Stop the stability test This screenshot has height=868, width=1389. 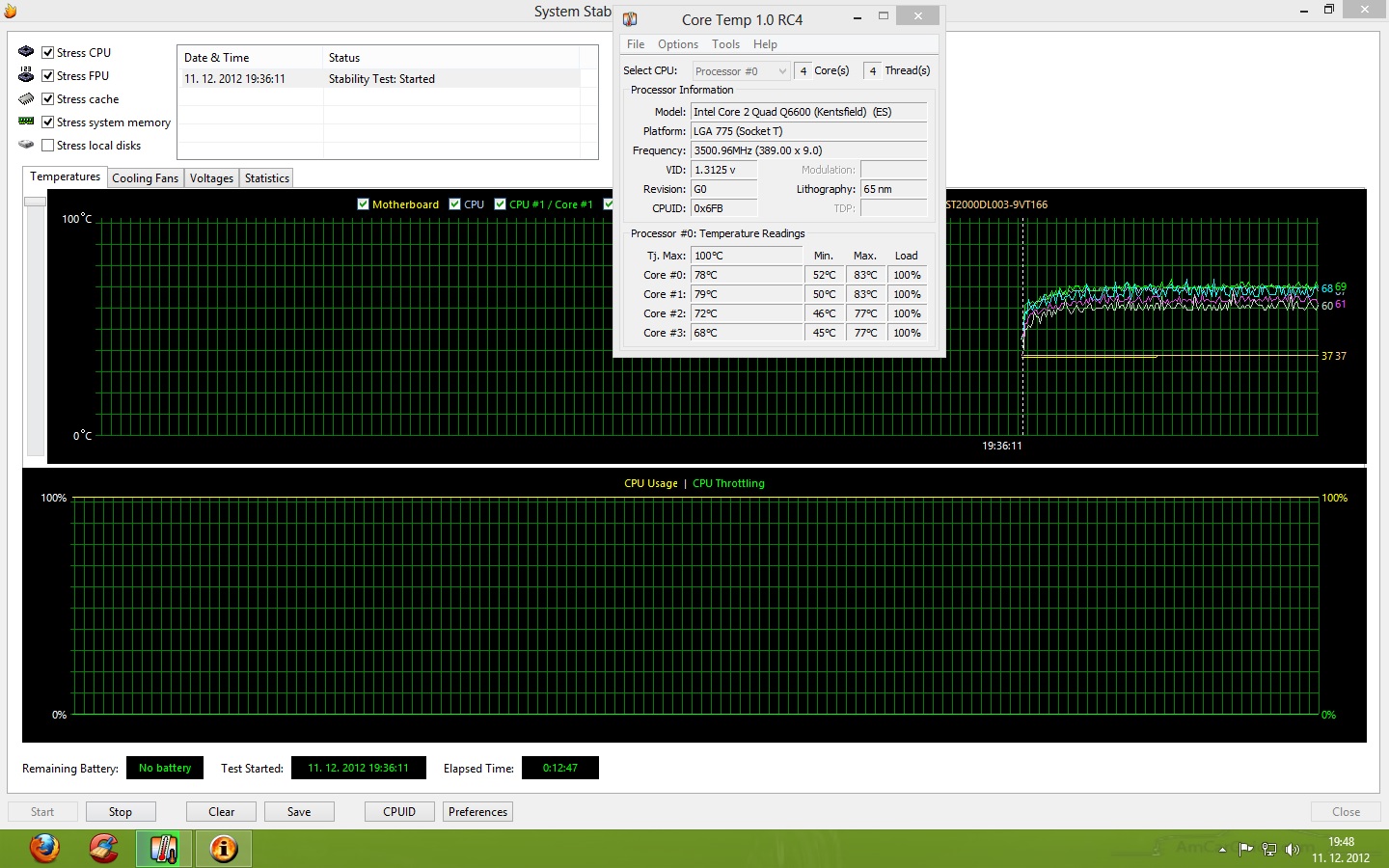click(x=121, y=812)
